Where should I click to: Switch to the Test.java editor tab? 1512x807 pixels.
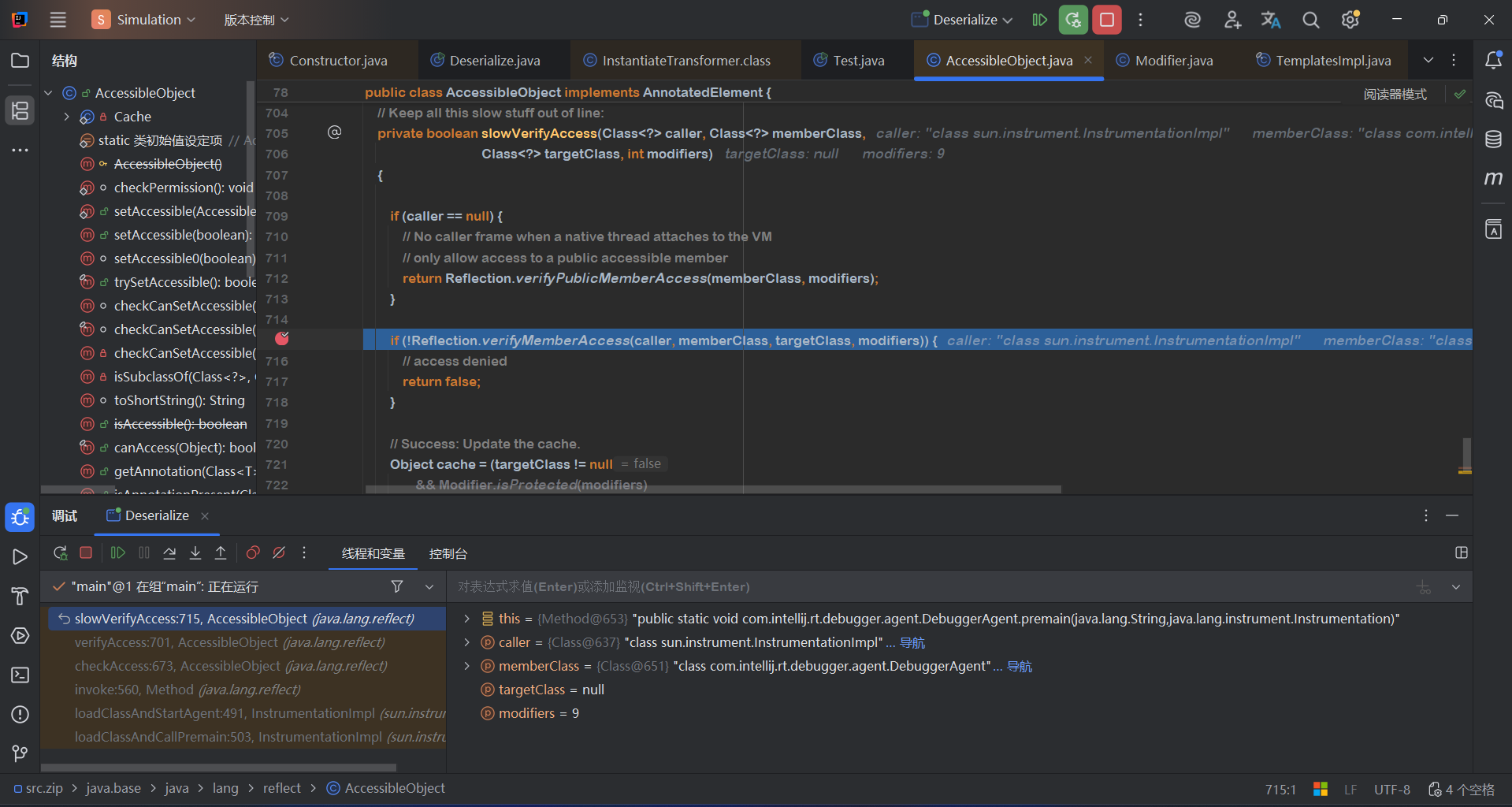click(858, 61)
